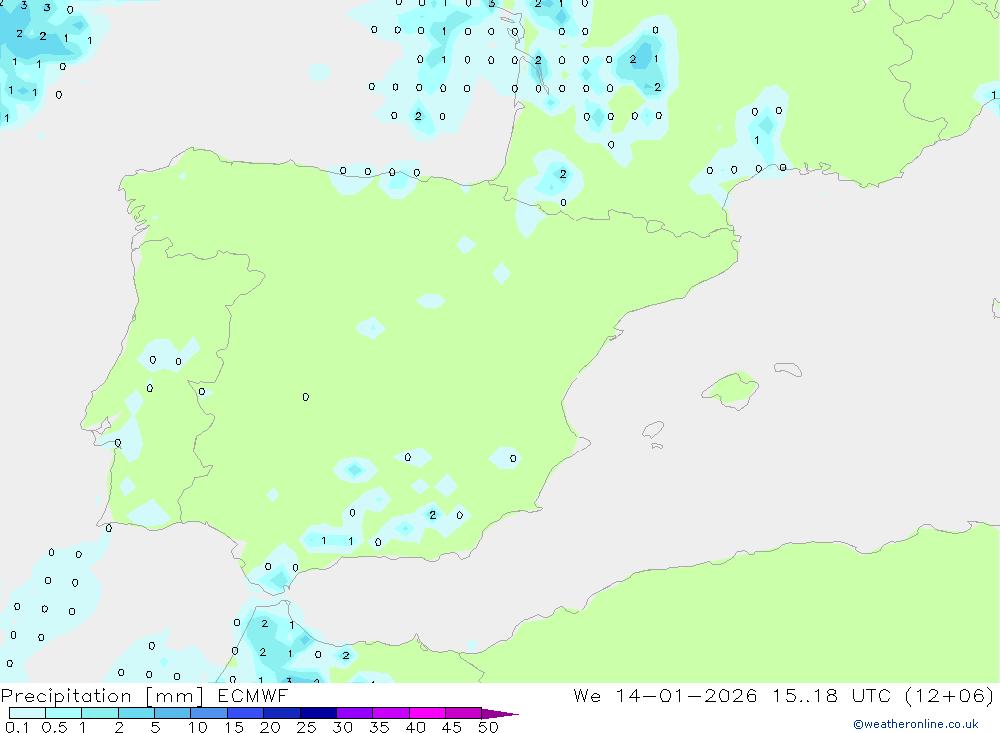Click the Mallorca island on the map

[731, 389]
